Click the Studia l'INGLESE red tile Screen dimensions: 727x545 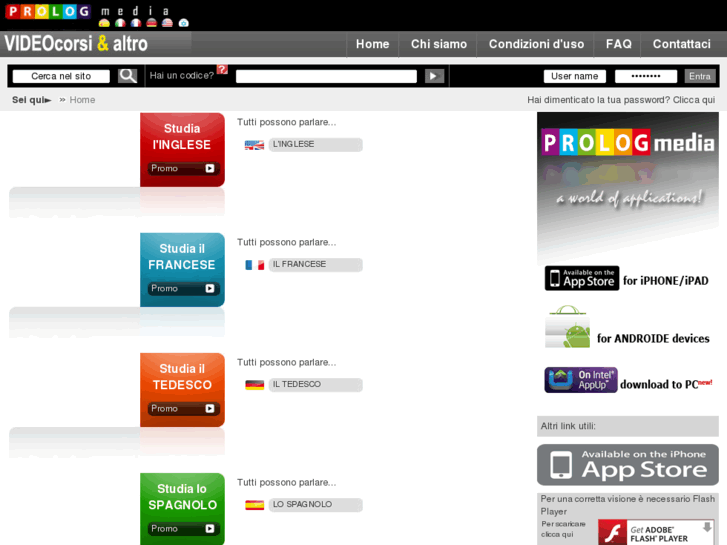pyautogui.click(x=183, y=149)
